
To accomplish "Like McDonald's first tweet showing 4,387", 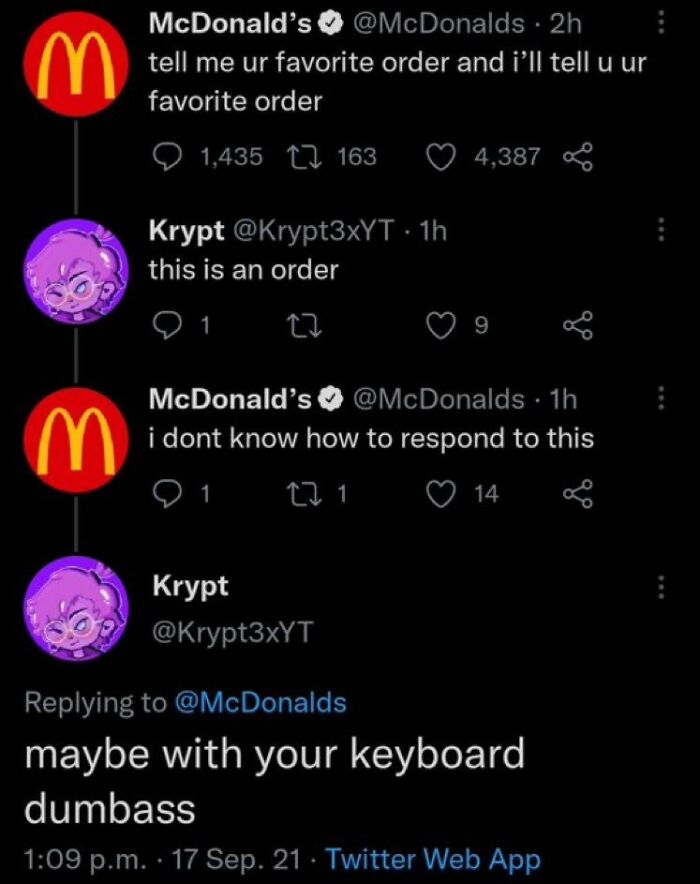I will 440,156.
